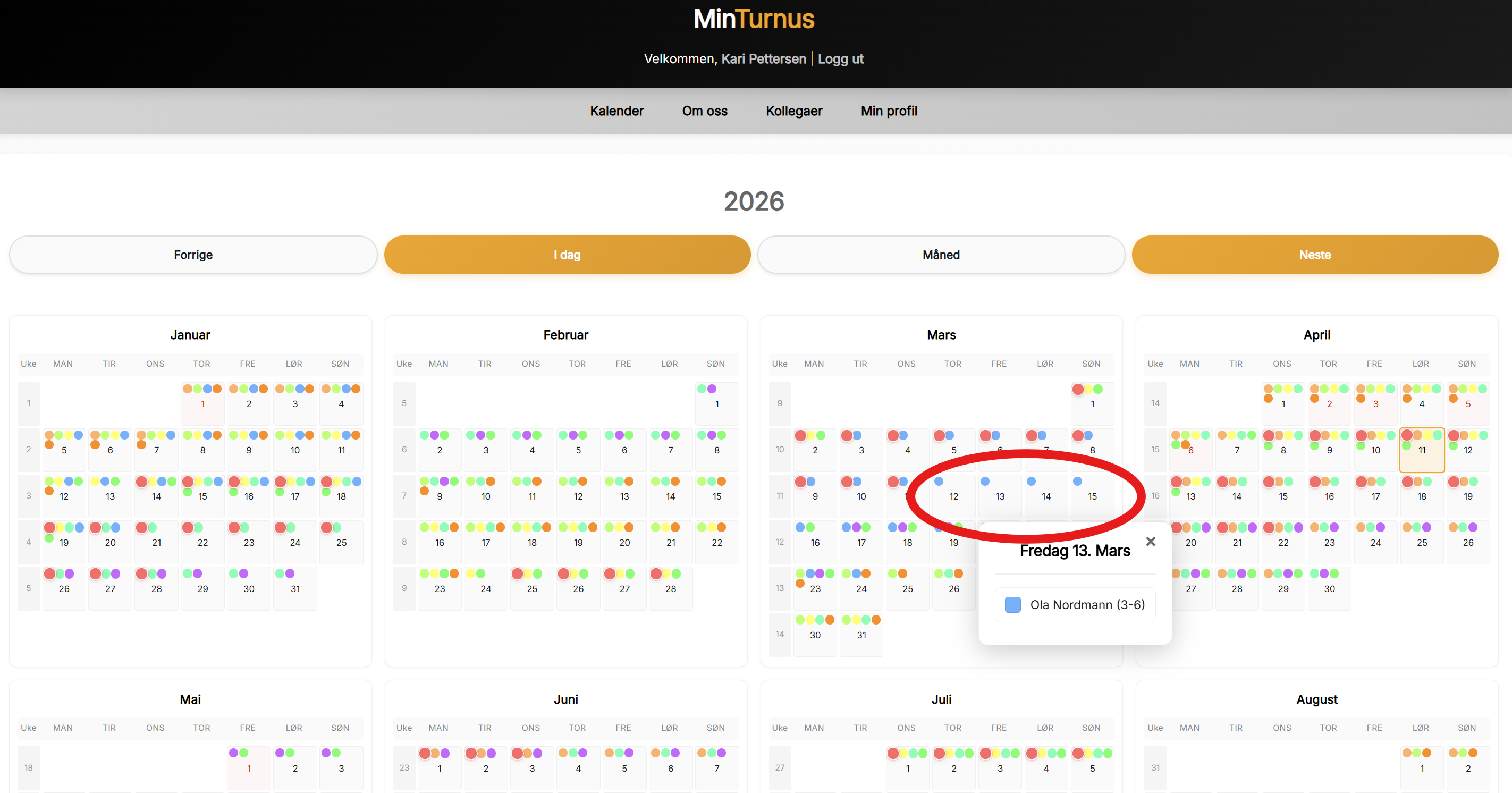
Task: Click the red dot on Juli 5
Action: pos(1079,753)
